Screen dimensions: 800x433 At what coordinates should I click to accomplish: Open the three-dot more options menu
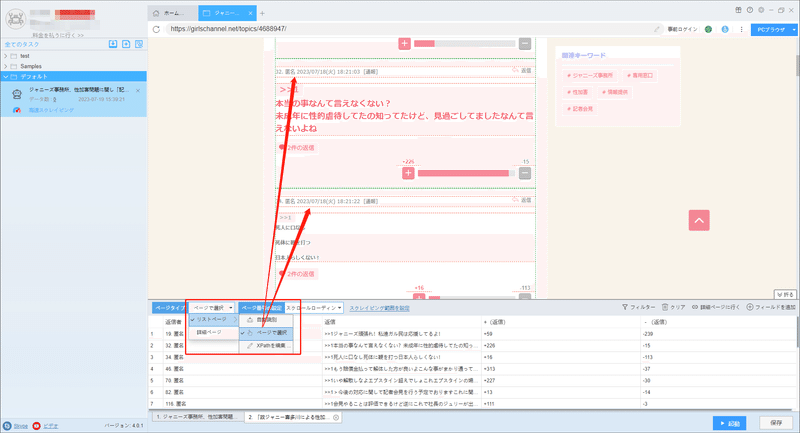[741, 29]
